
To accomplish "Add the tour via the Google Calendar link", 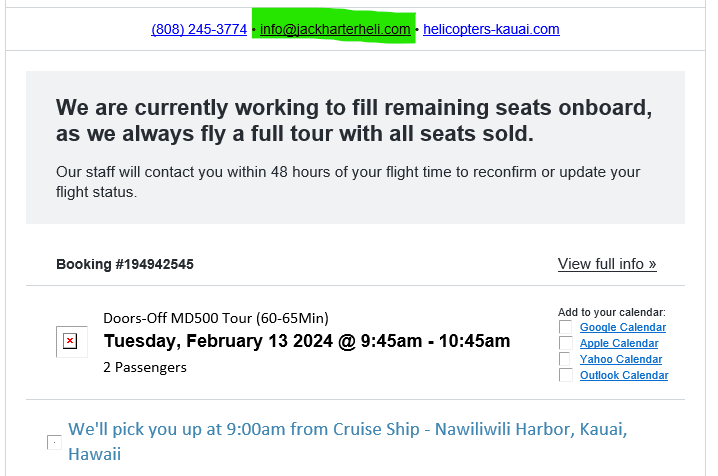I will coord(622,327).
